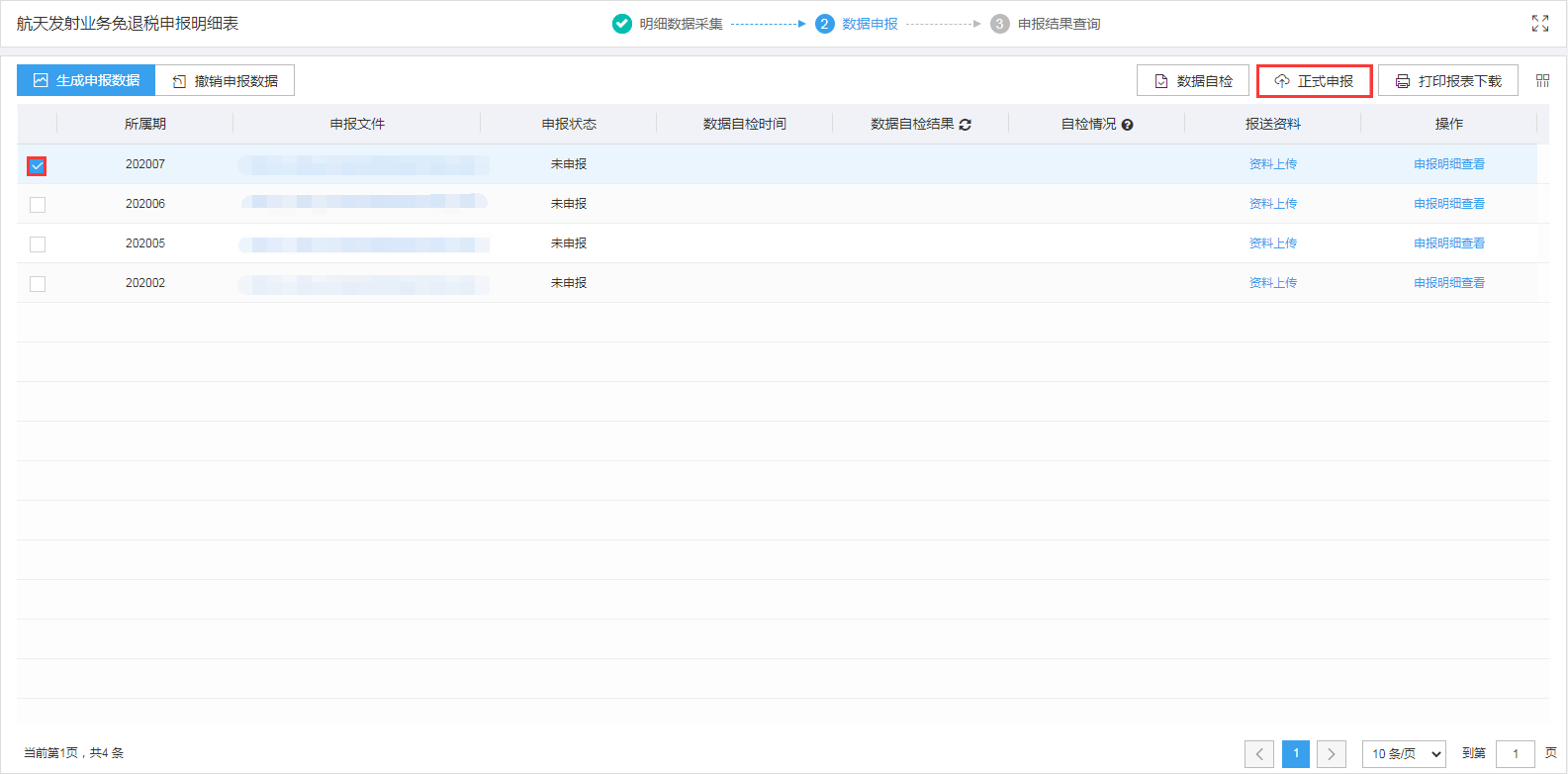Viewport: 1568px width, 774px height.
Task: Click the 数据自检时间 column header
Action: click(x=745, y=124)
